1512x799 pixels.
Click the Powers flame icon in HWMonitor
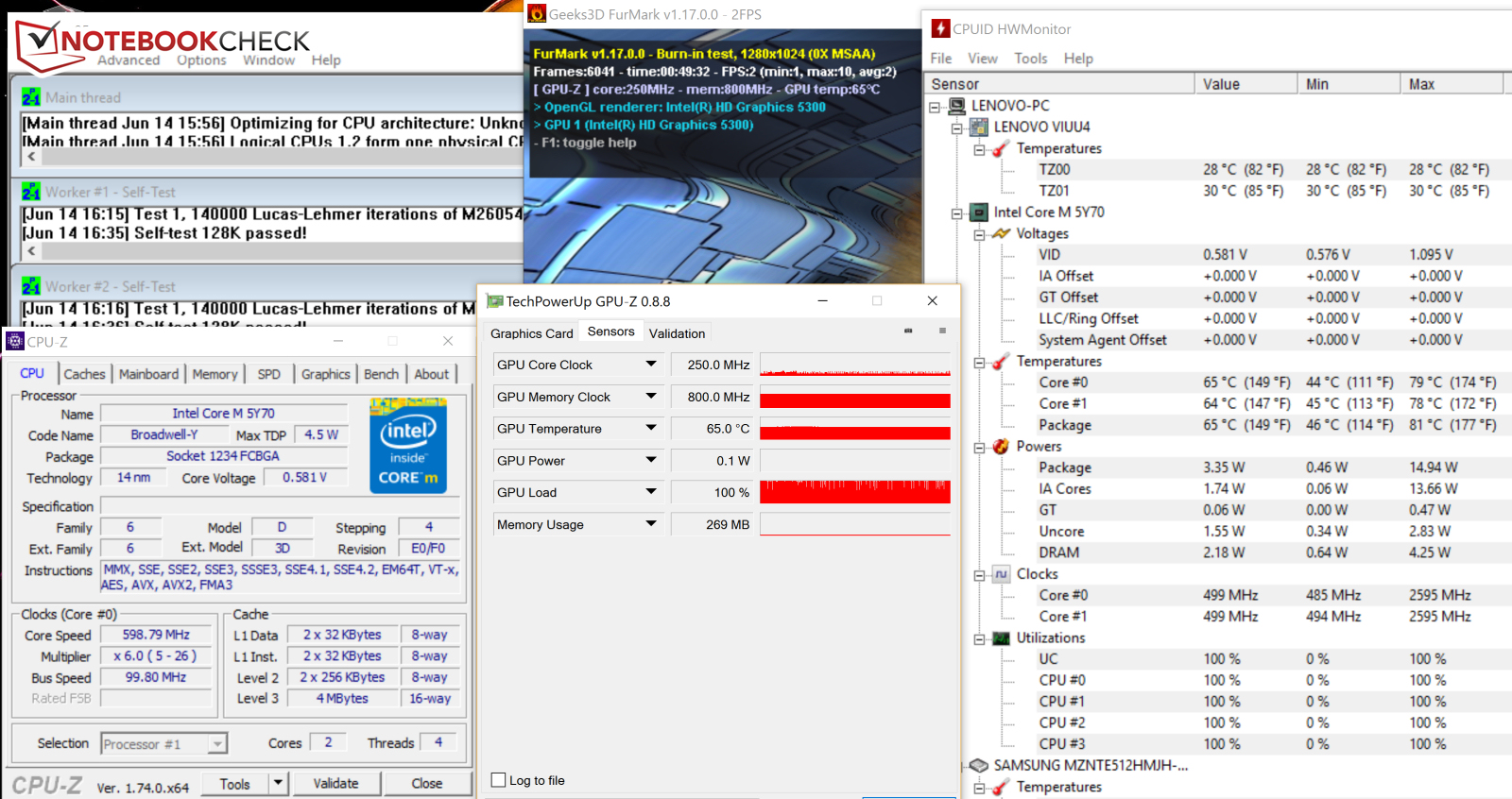(x=1001, y=447)
